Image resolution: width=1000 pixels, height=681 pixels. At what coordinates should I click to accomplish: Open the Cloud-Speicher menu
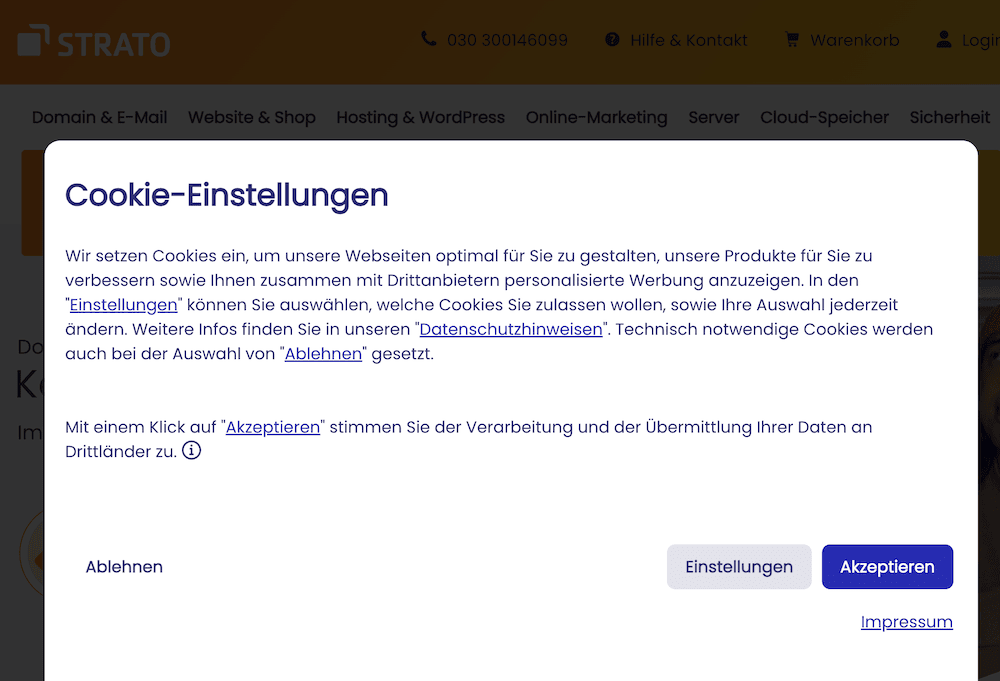824,117
